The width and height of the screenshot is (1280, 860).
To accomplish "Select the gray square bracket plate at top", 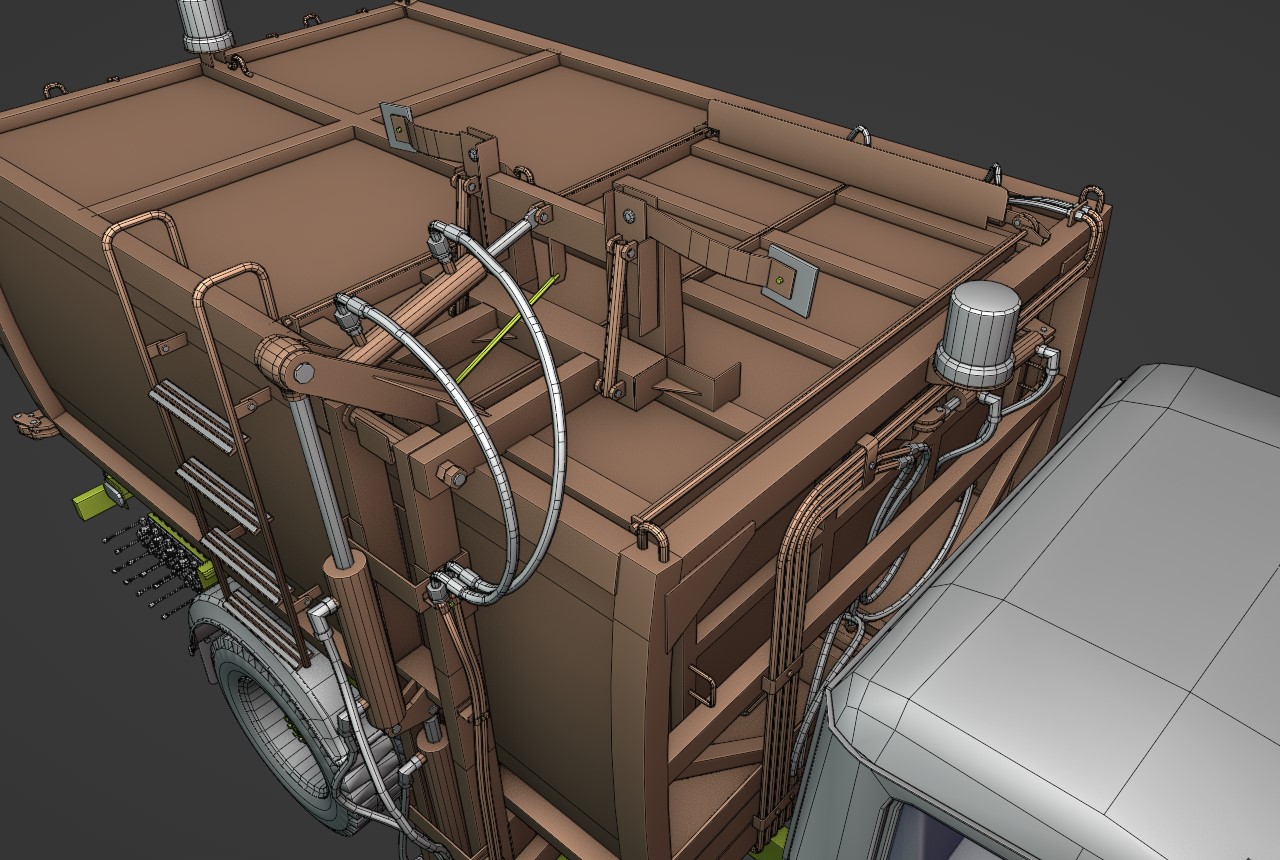I will [x=400, y=126].
